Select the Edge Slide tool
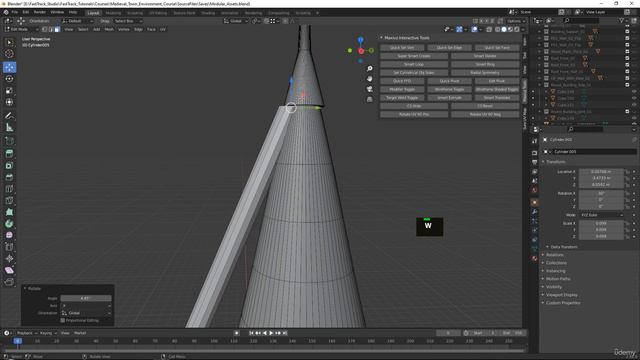This screenshot has width=640, height=360. click(9, 247)
